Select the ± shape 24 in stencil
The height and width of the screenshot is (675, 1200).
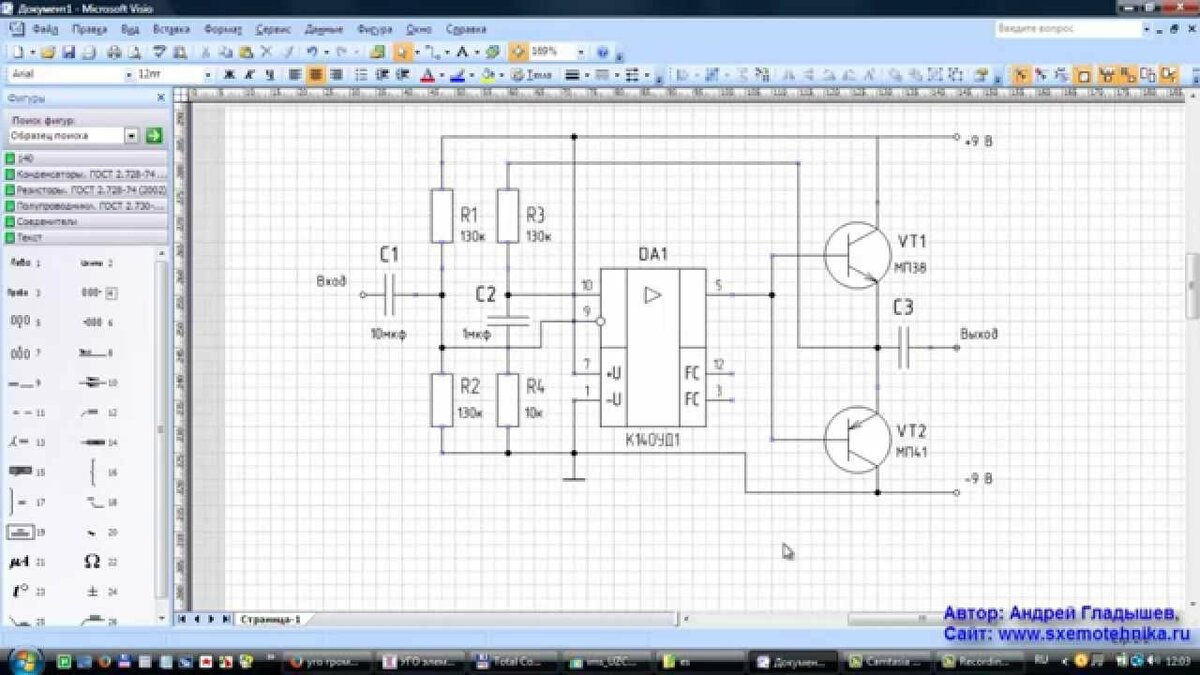click(x=93, y=591)
